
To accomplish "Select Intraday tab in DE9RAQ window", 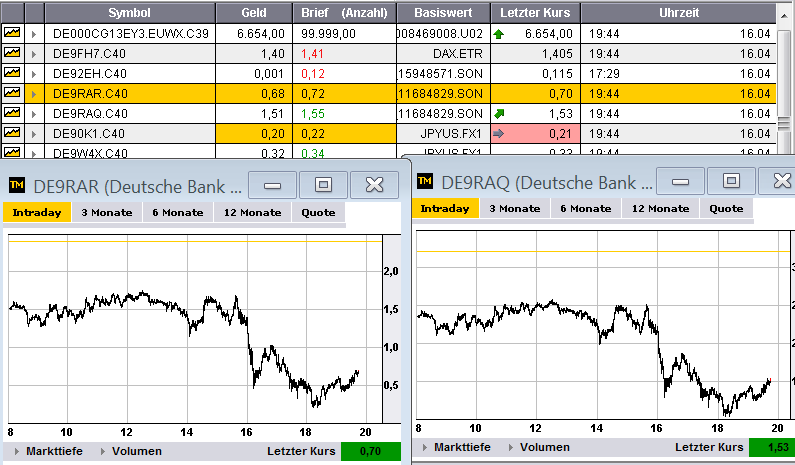I will coord(445,208).
